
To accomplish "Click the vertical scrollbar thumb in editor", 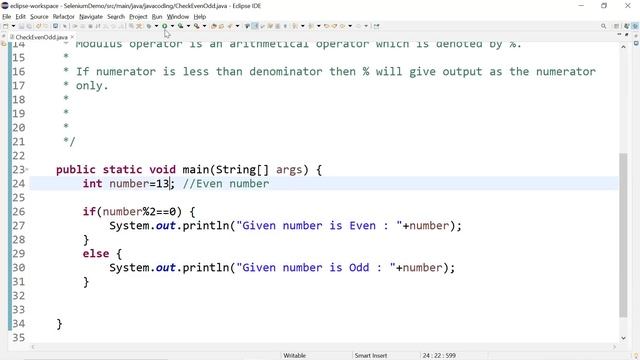I will (623, 235).
